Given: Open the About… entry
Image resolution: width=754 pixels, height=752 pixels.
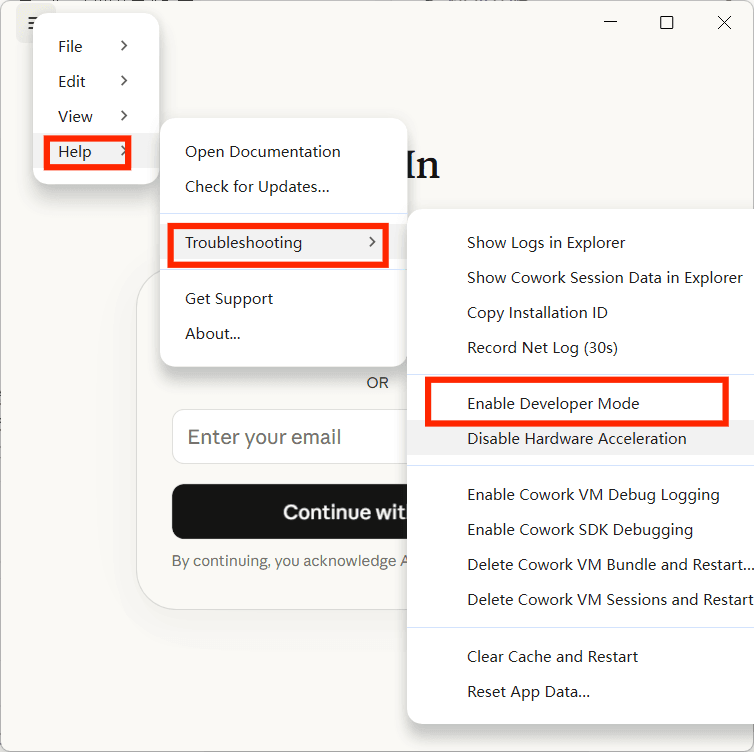Looking at the screenshot, I should pyautogui.click(x=283, y=334).
